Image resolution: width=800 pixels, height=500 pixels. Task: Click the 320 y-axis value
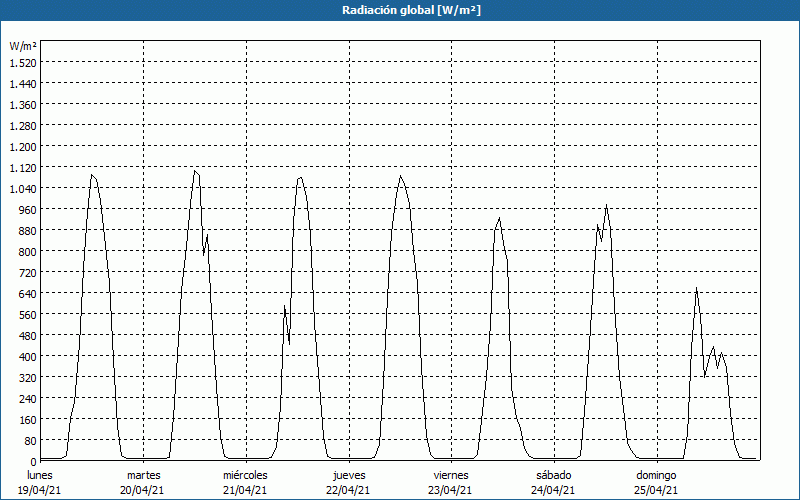[x=29, y=378]
